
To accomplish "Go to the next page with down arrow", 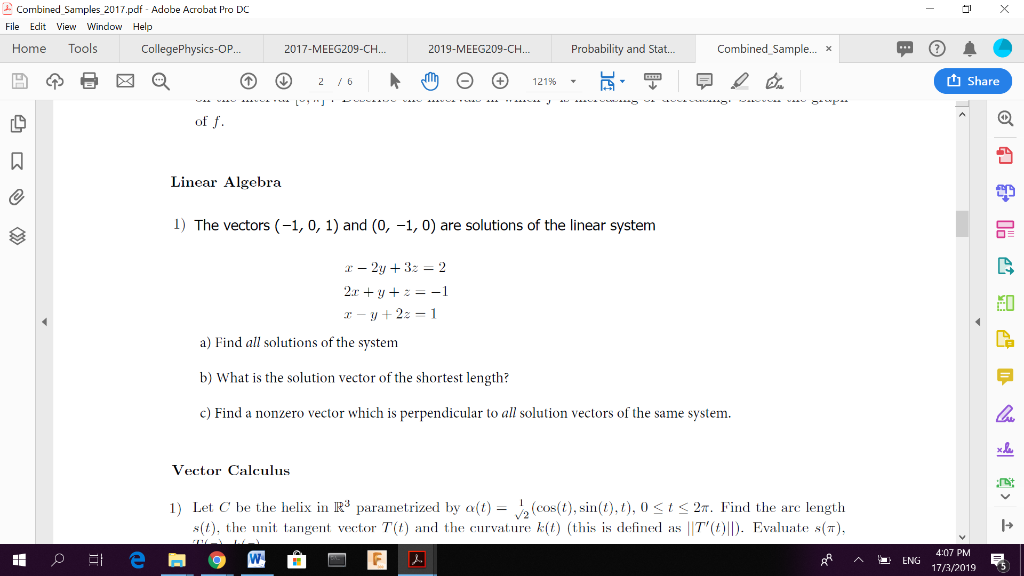I will 283,81.
